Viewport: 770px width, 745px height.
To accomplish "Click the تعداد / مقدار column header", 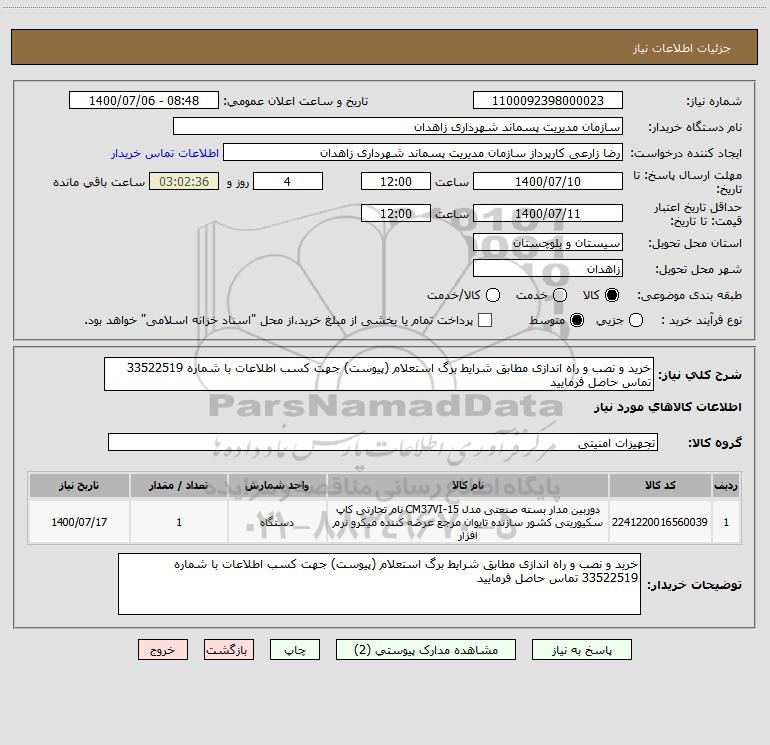I will pos(179,485).
